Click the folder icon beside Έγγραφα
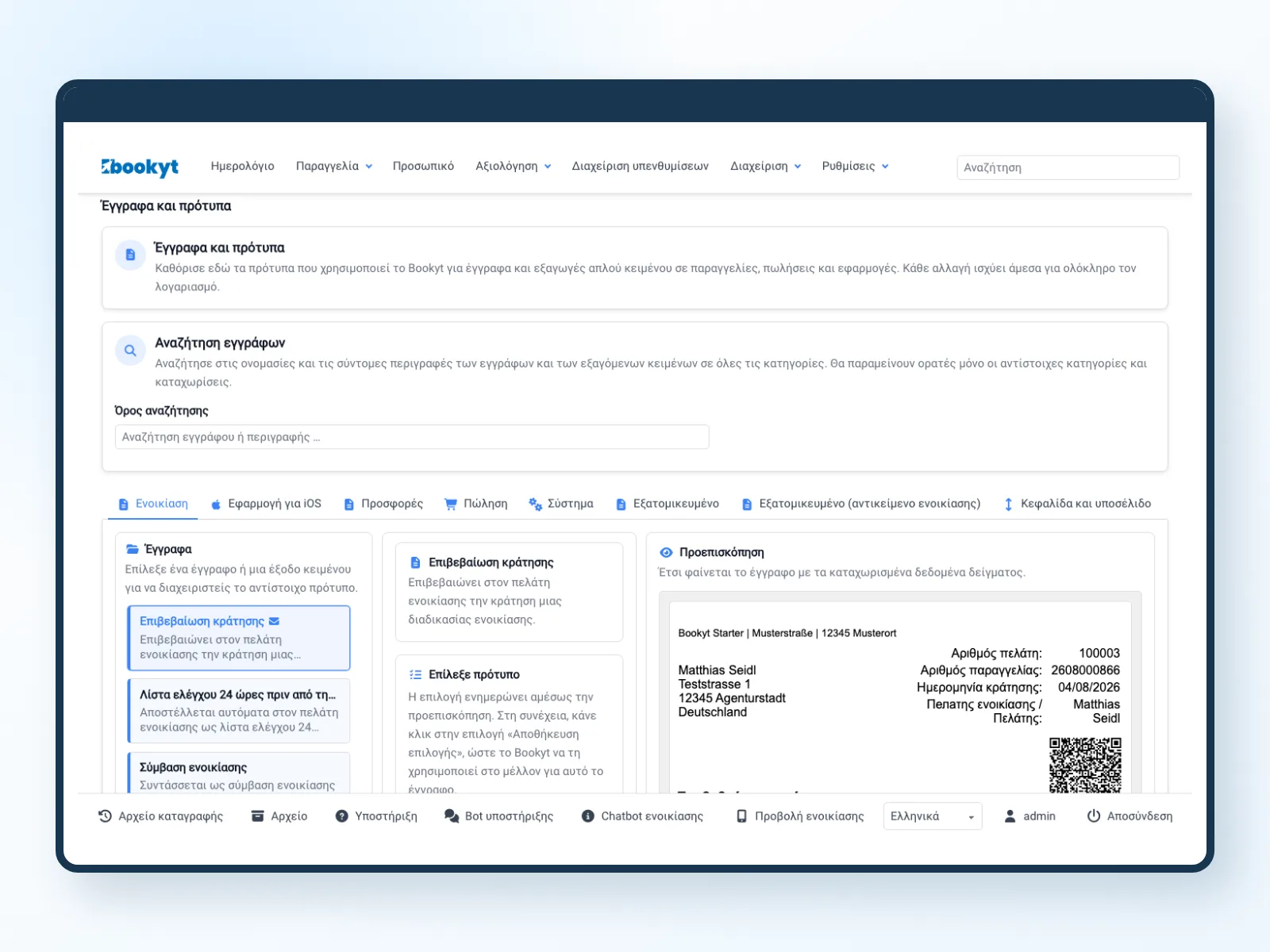 coord(133,549)
